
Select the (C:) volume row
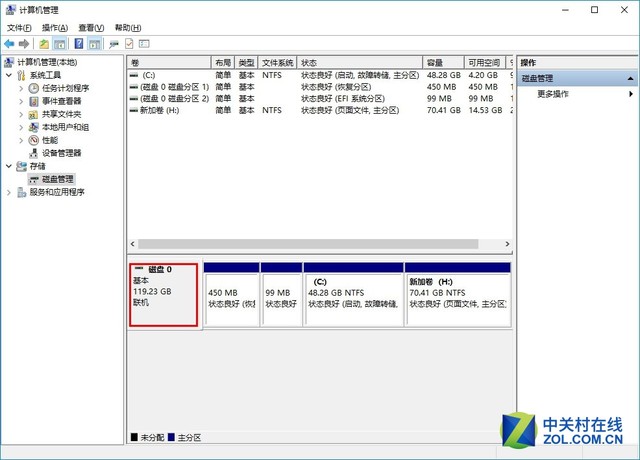pyautogui.click(x=320, y=75)
